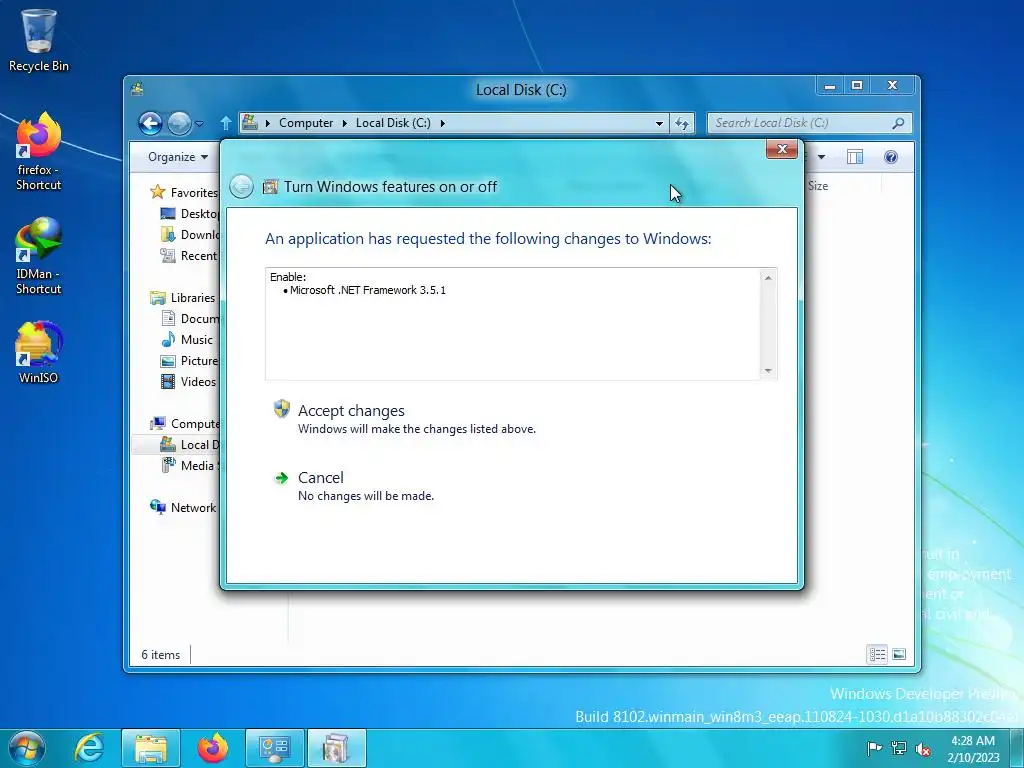Select Local Disk in navigation pane
This screenshot has width=1024, height=768.
click(x=189, y=445)
